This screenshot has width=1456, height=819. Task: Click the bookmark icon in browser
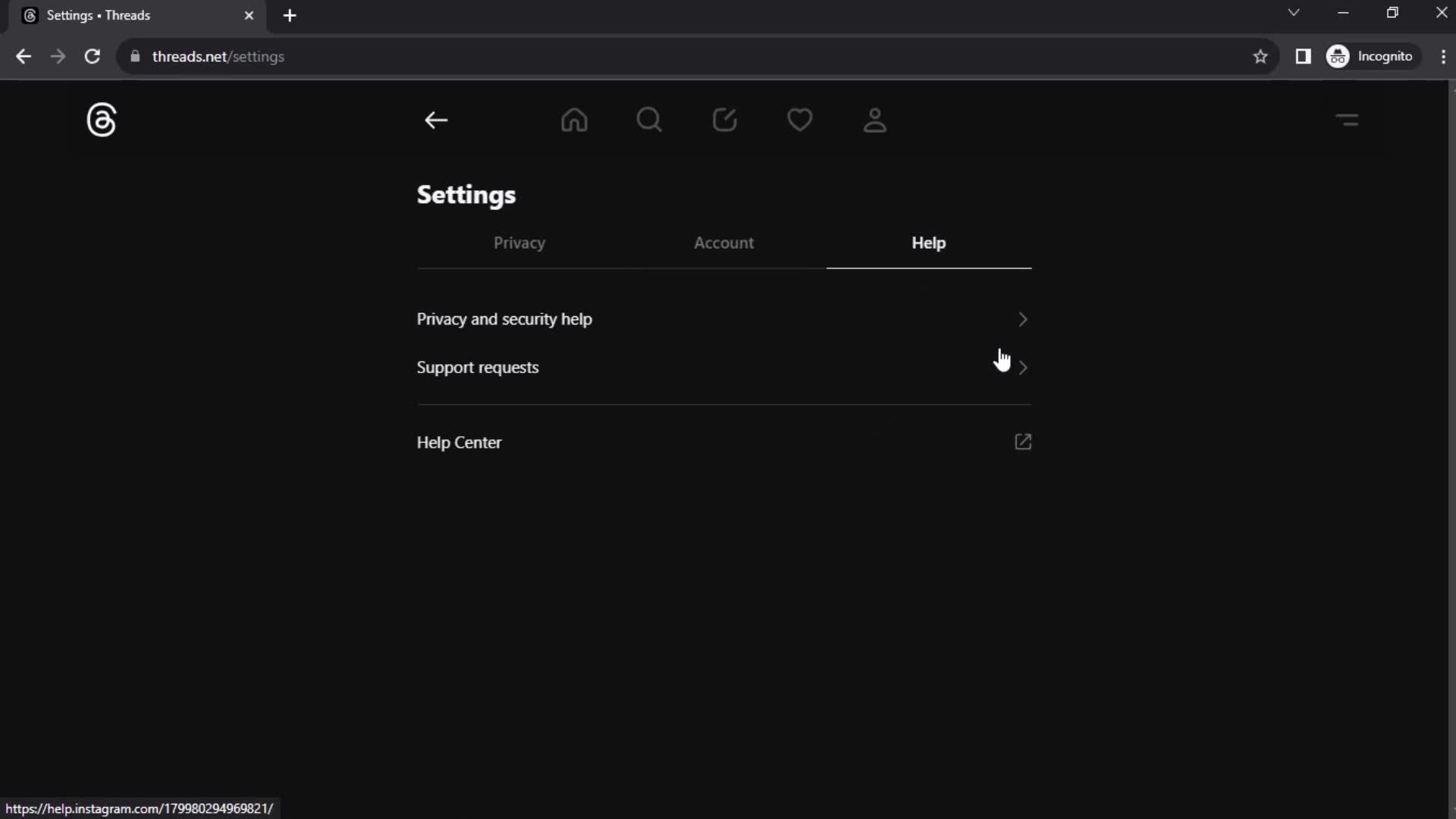(1261, 56)
